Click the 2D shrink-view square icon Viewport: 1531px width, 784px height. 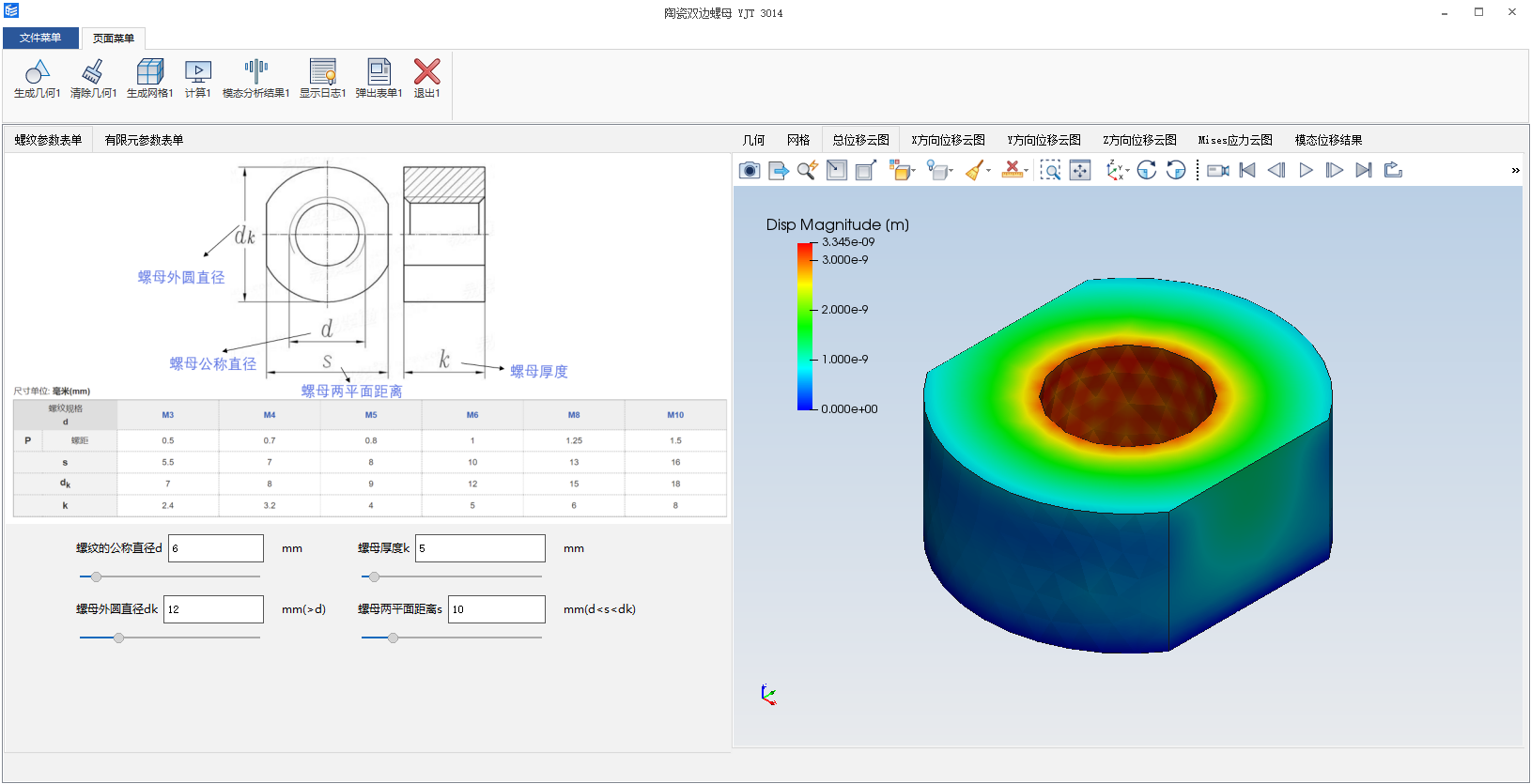tap(837, 170)
